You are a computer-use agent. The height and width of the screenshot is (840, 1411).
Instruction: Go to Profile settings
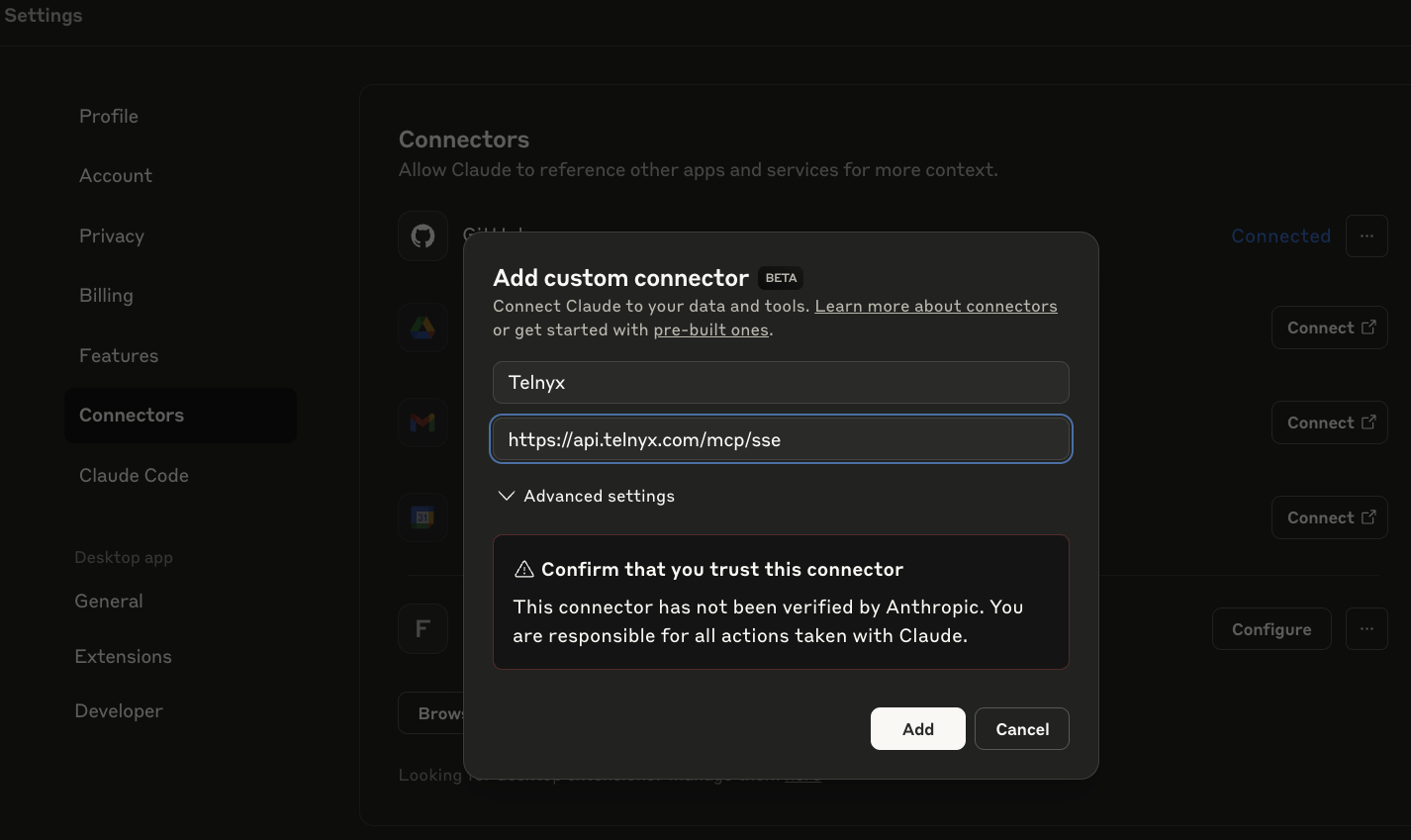pyautogui.click(x=109, y=116)
